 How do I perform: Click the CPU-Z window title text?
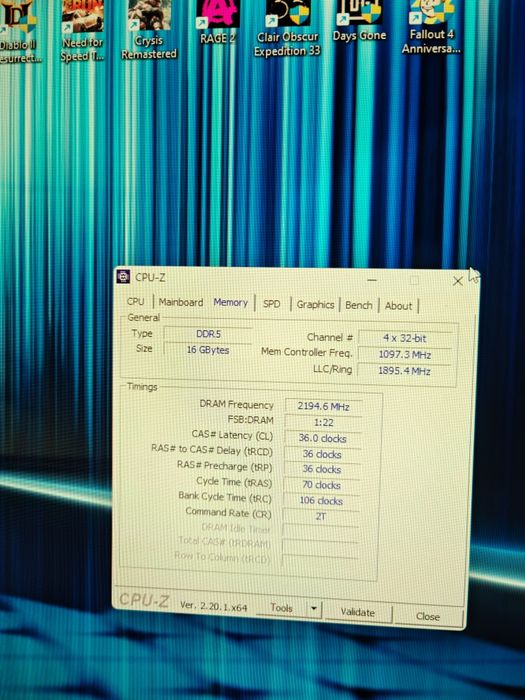[150, 277]
